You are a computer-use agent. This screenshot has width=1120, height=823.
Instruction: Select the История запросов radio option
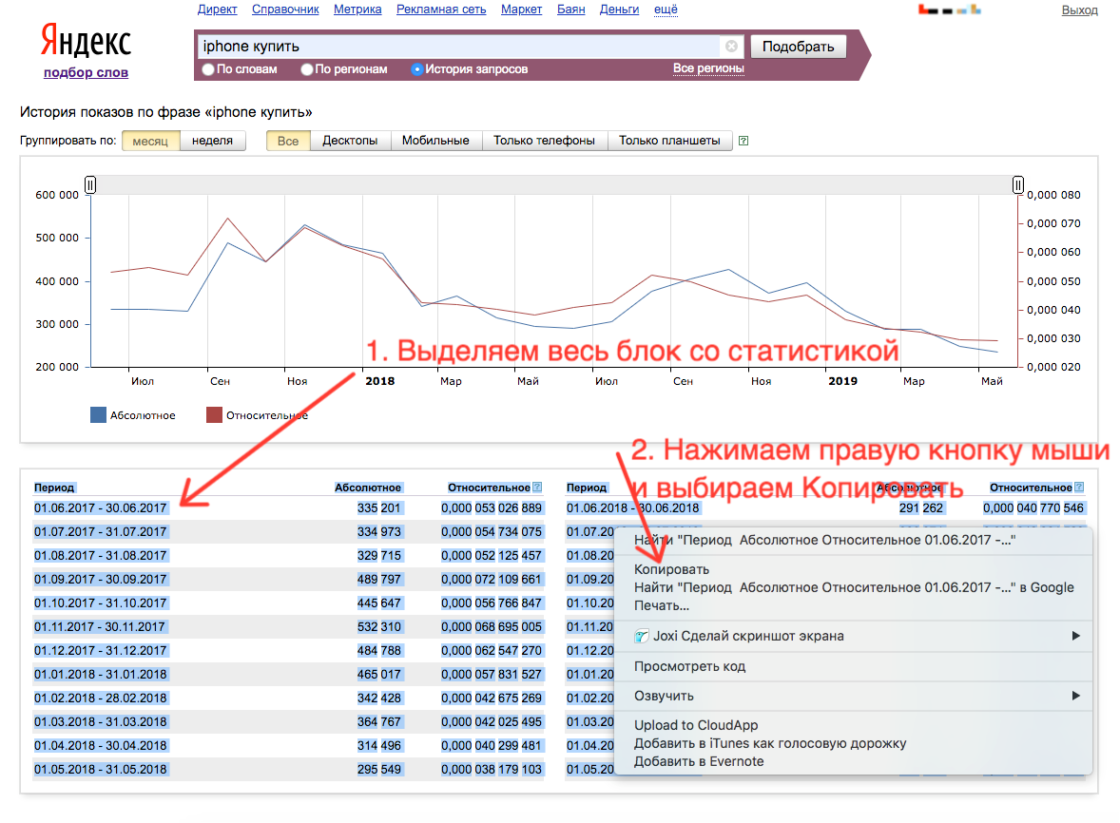click(x=417, y=69)
